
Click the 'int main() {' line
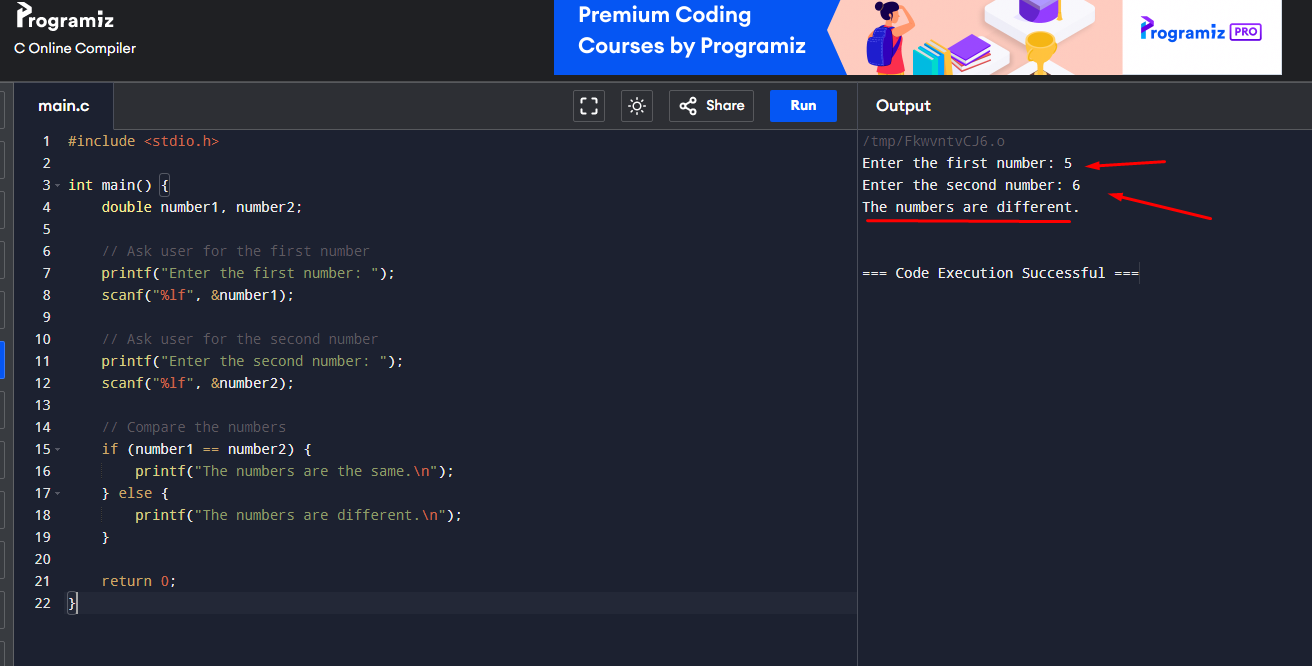coord(119,185)
